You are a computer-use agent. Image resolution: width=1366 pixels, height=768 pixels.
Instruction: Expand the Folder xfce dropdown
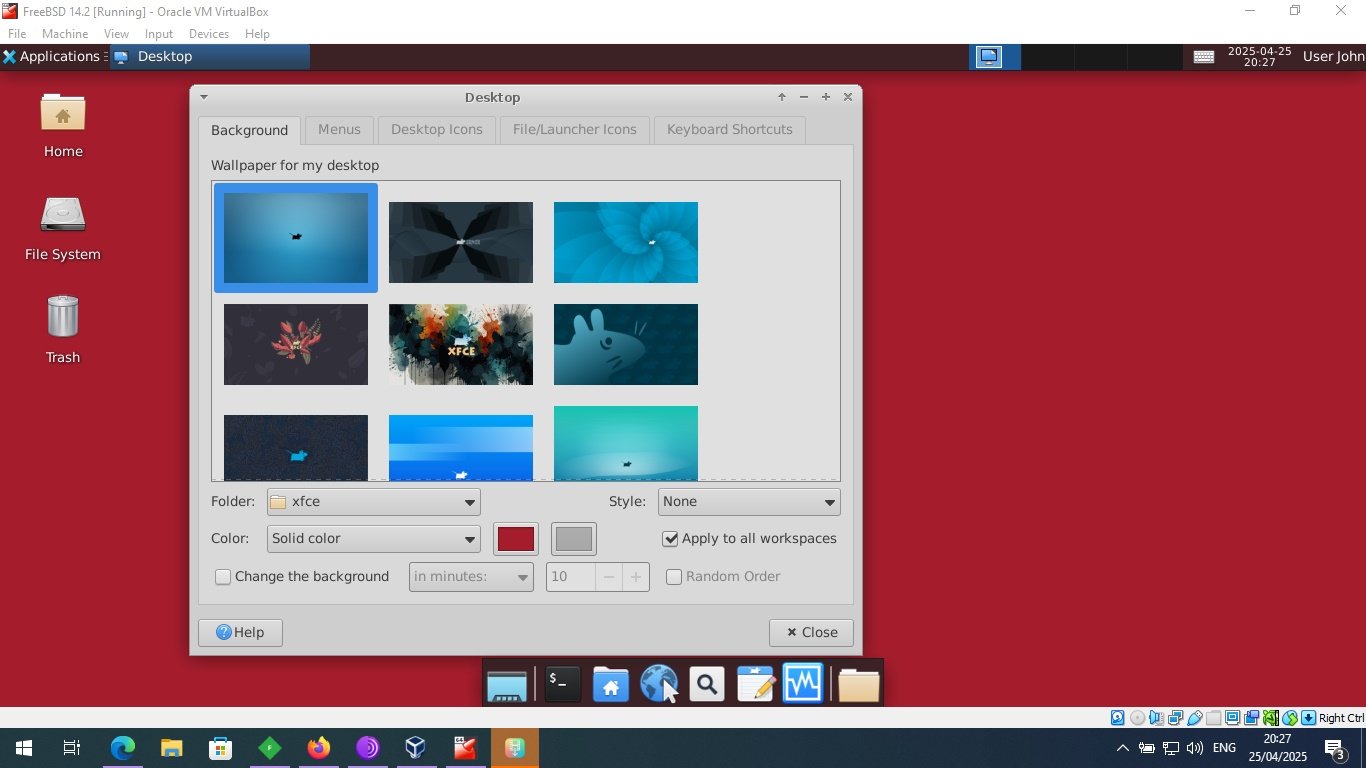(x=374, y=502)
